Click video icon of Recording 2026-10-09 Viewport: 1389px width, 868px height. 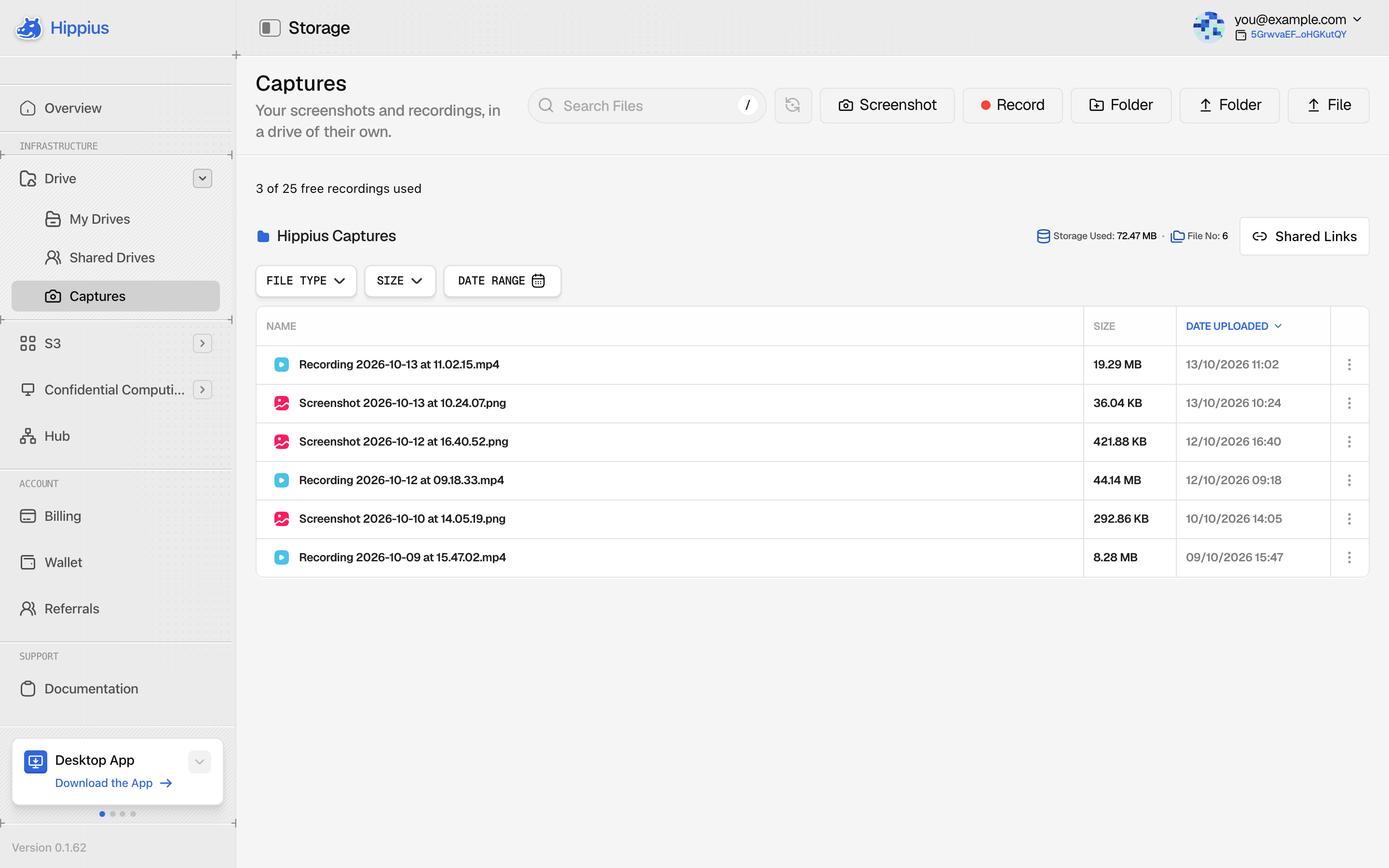[x=281, y=557]
